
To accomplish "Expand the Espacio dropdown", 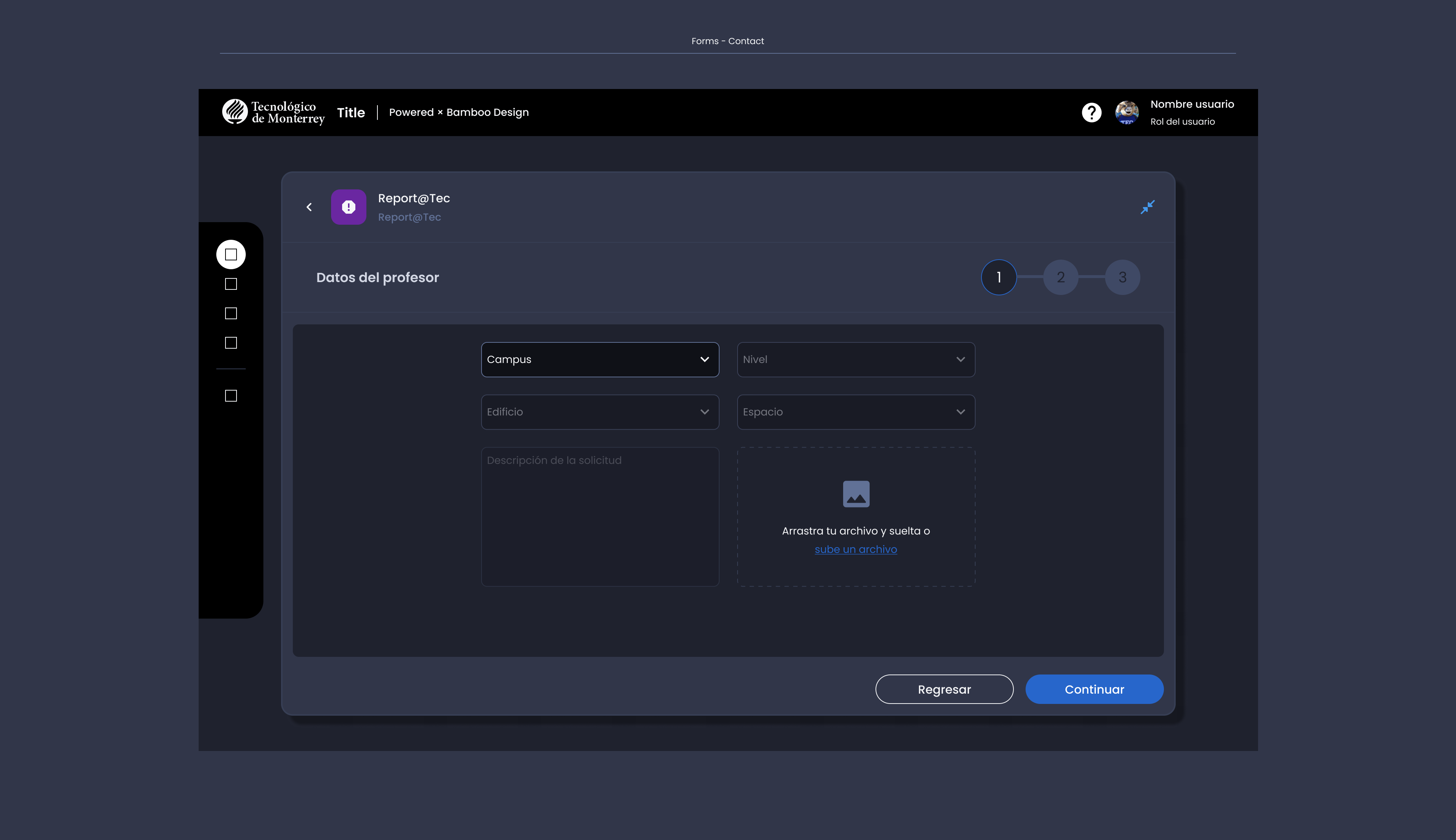I will click(x=856, y=412).
